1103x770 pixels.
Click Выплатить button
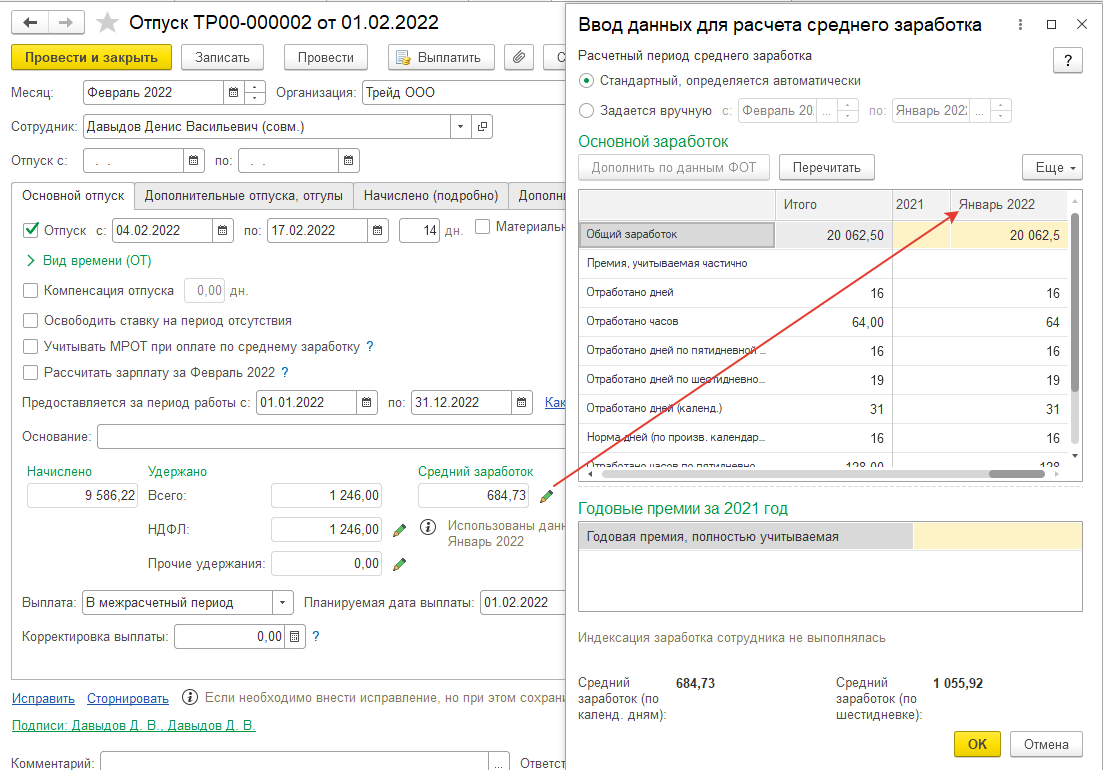[x=441, y=58]
